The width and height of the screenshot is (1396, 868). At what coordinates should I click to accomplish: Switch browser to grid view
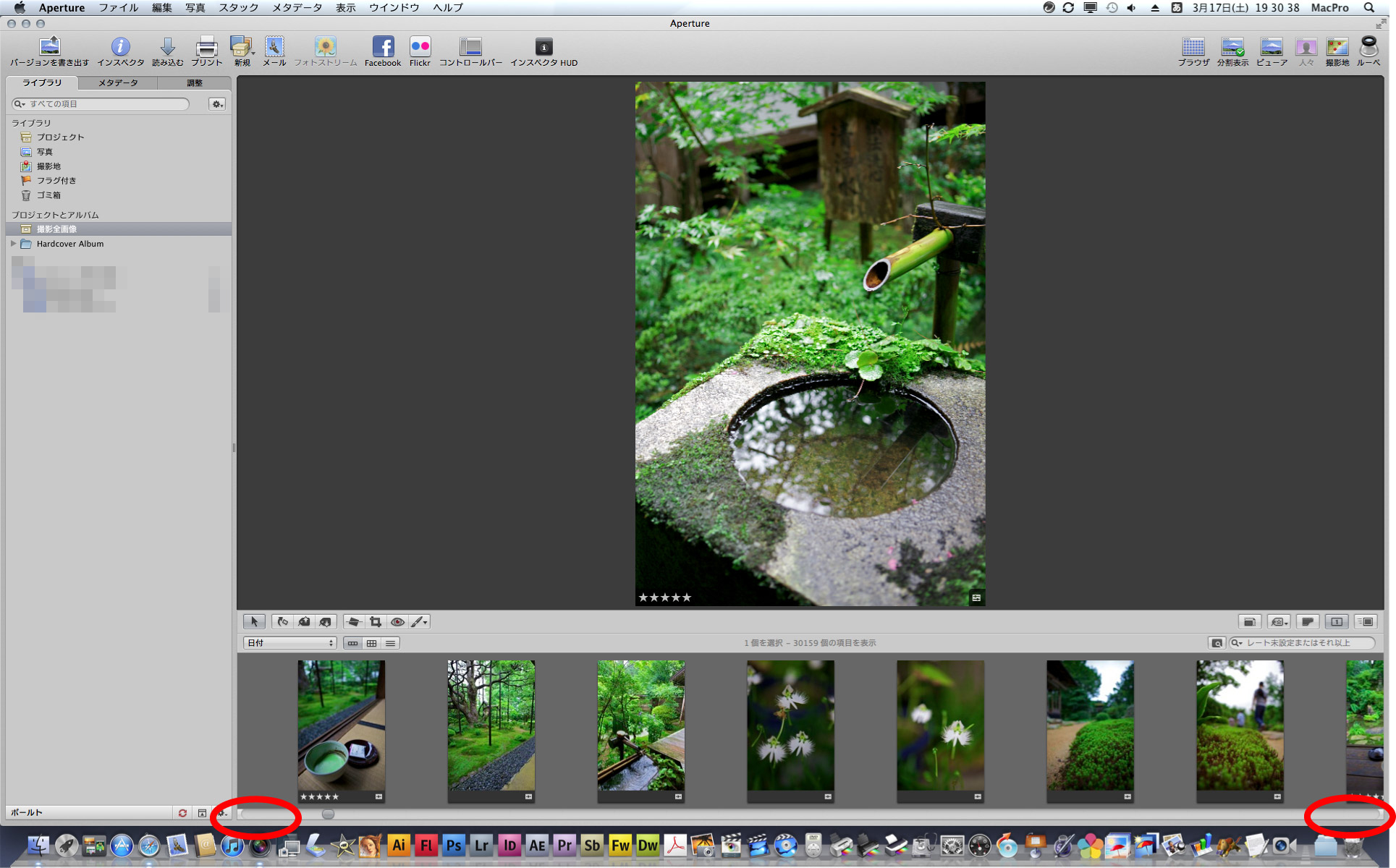(371, 643)
